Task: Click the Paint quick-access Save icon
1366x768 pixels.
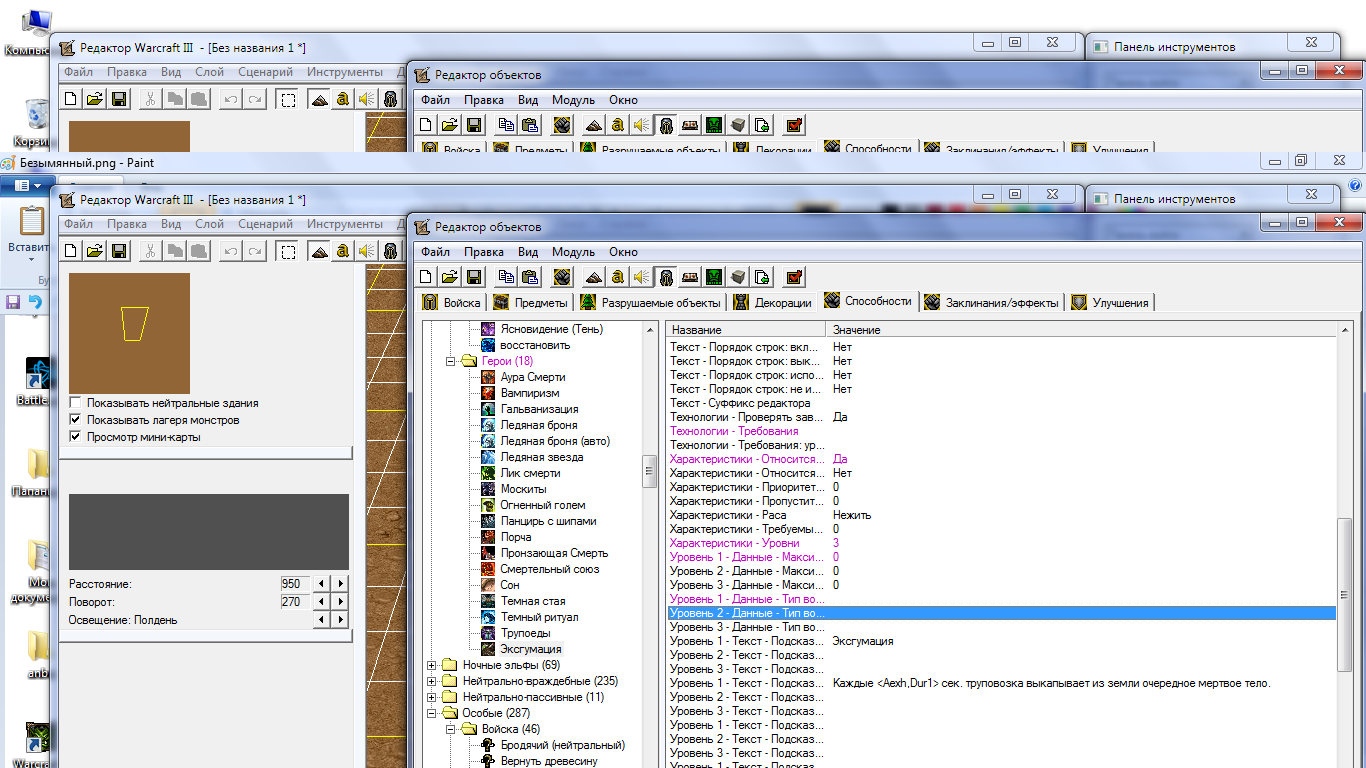Action: click(13, 301)
